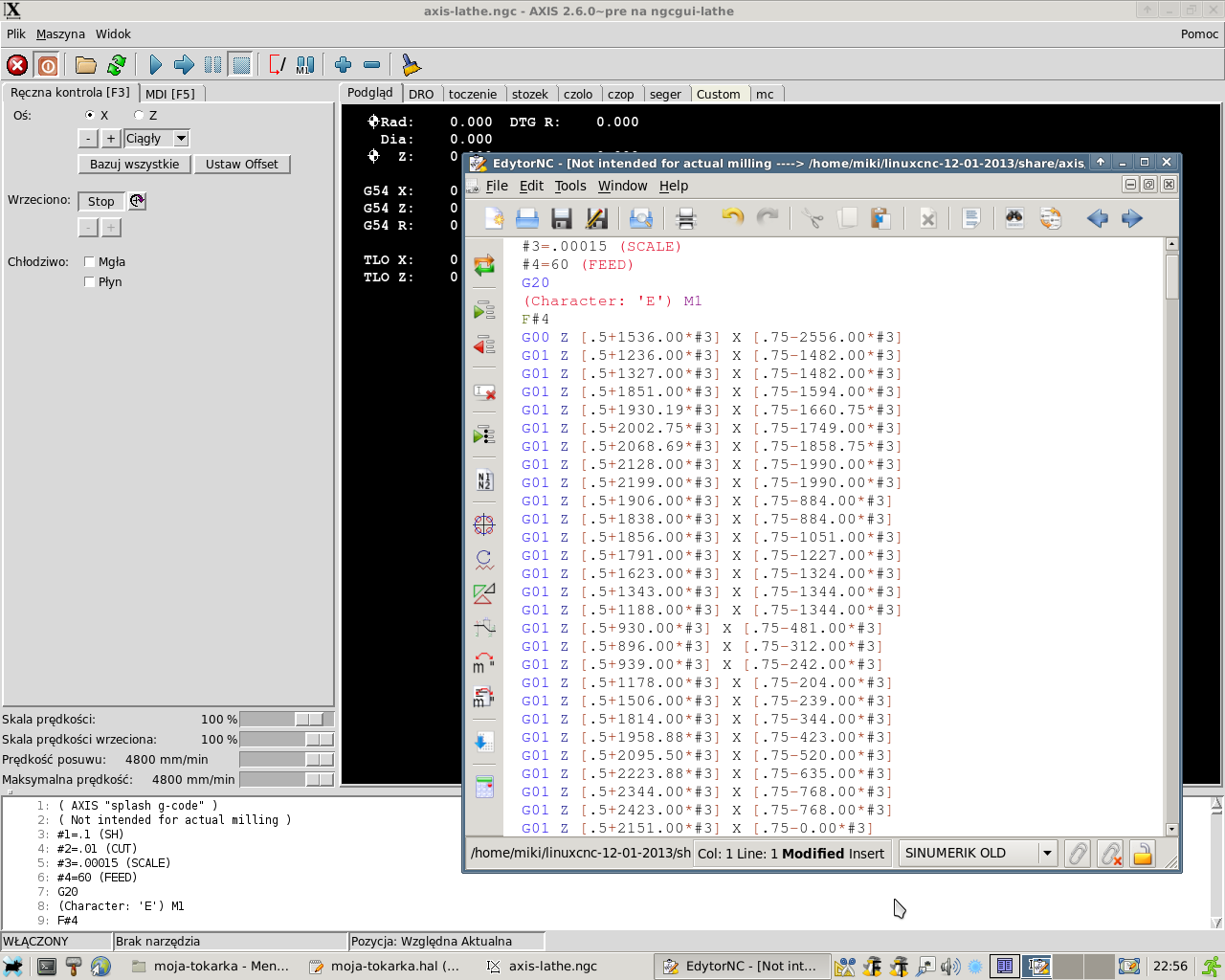Open the Ciągły jog increment dropdown

(181, 139)
